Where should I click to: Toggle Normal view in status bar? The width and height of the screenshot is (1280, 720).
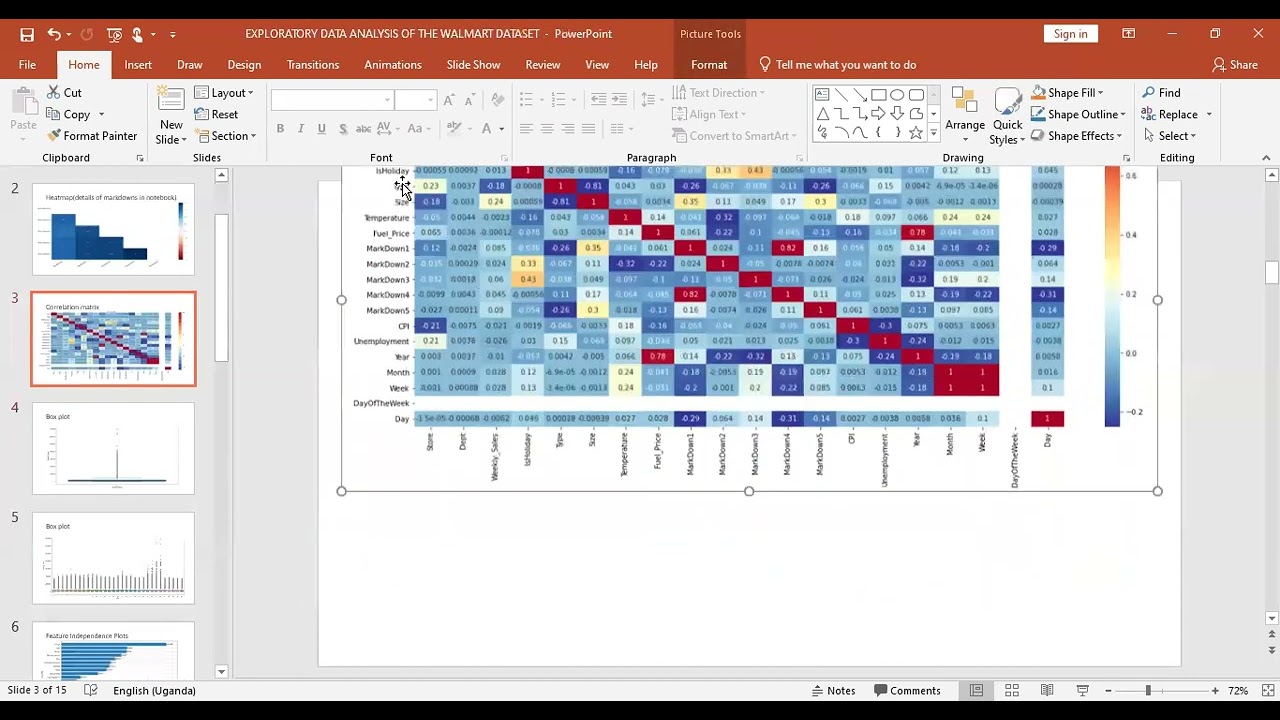click(x=977, y=690)
